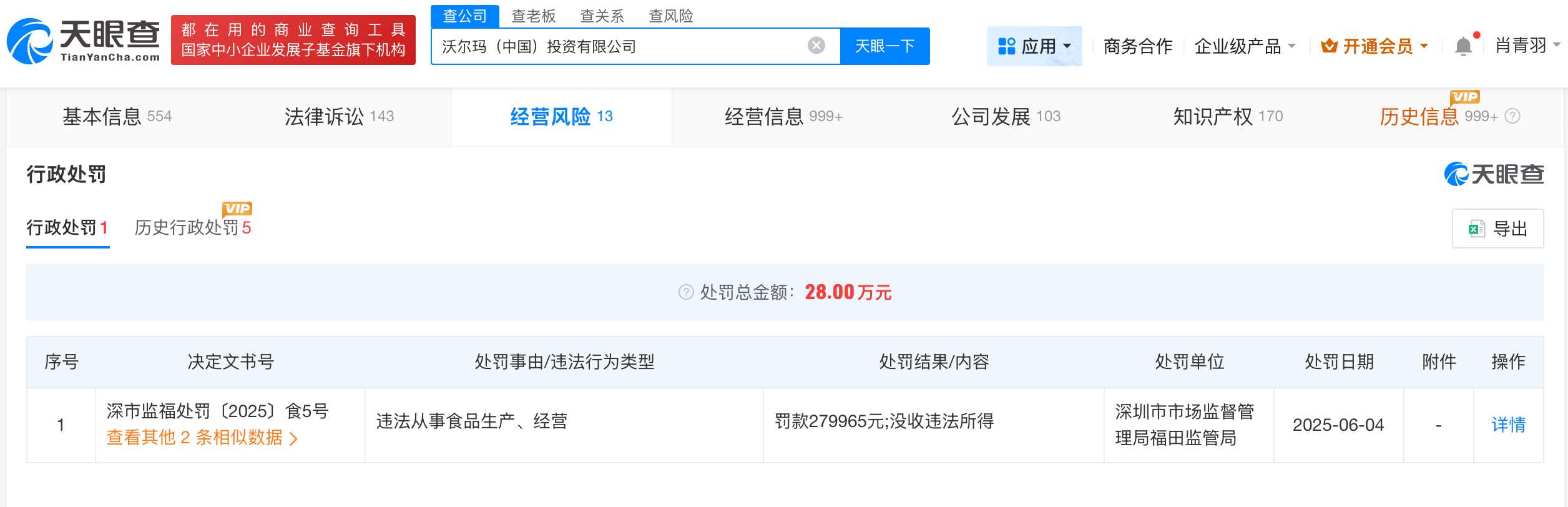1568x507 pixels.
Task: Click into the company search input field
Action: (618, 46)
